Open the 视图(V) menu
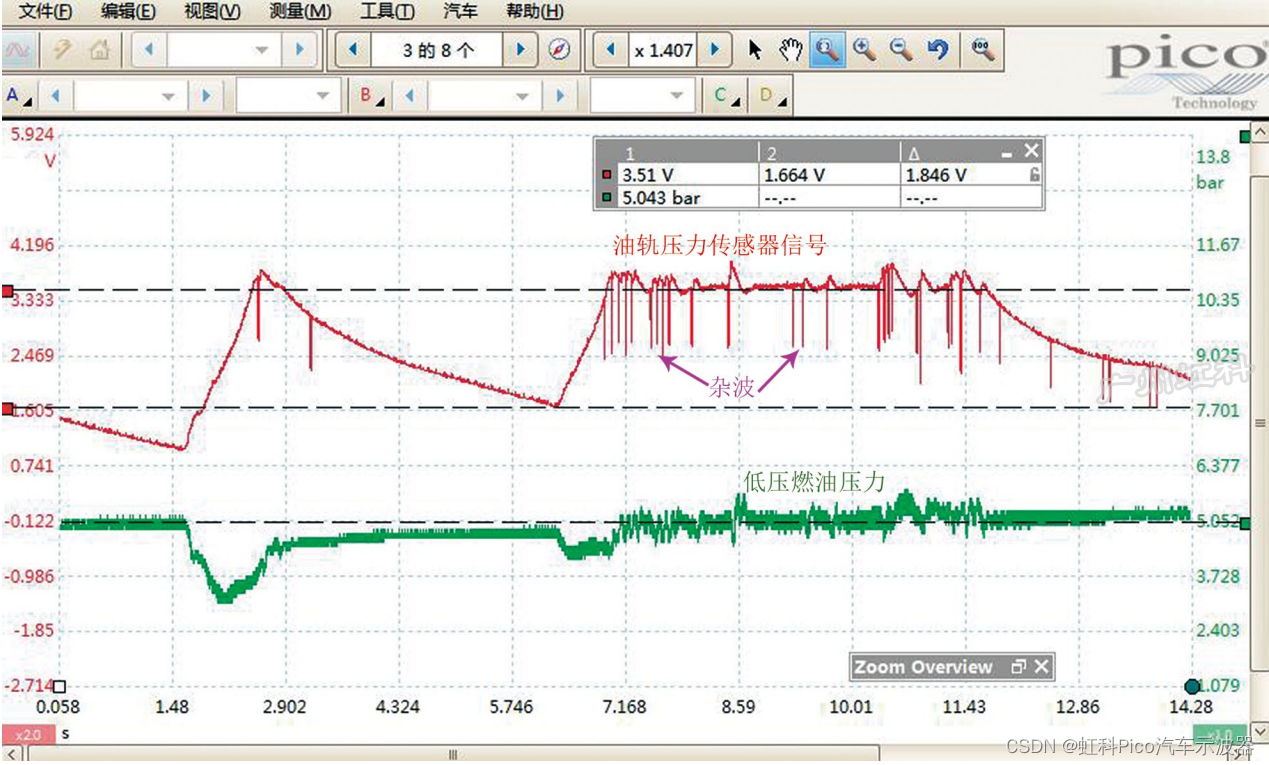Viewport: 1269px width, 765px height. (x=213, y=12)
